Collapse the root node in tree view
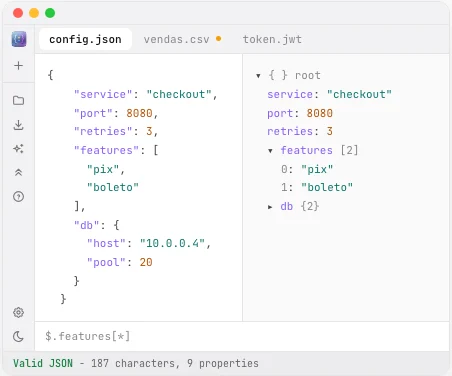This screenshot has height=376, width=452. coord(258,76)
